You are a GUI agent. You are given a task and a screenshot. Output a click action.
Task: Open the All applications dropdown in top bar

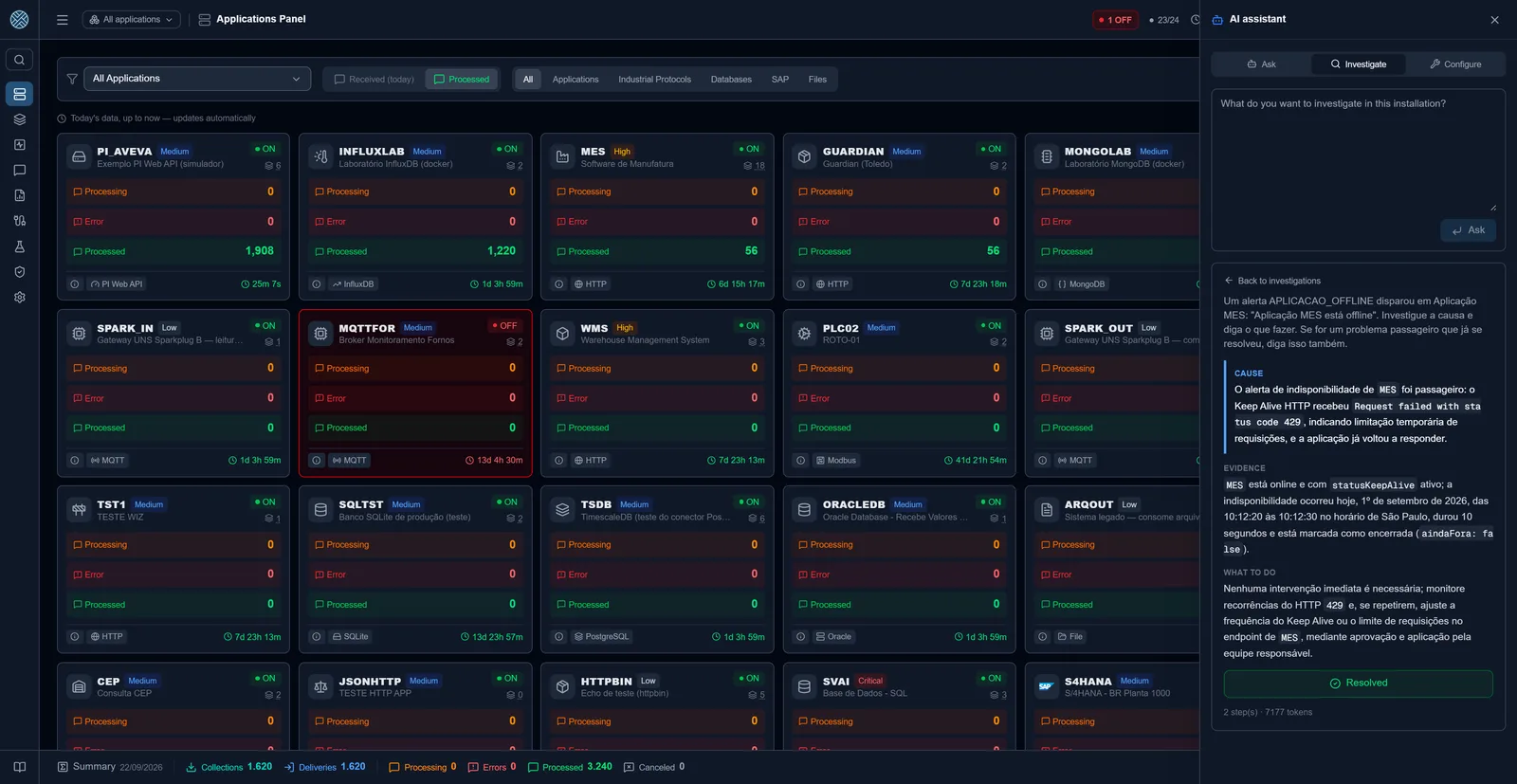click(131, 20)
